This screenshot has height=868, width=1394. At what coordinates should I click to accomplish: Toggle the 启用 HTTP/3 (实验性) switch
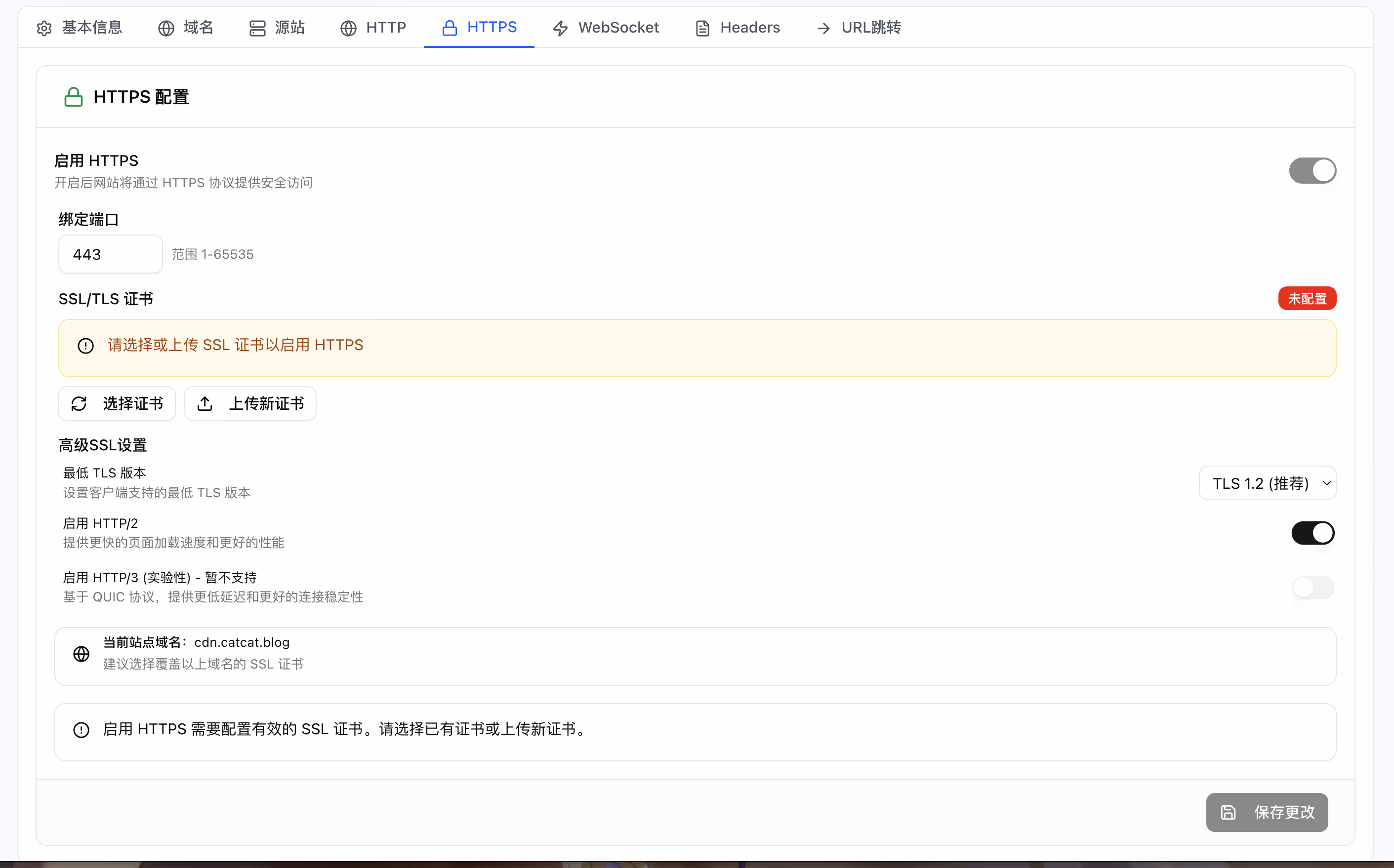point(1312,587)
